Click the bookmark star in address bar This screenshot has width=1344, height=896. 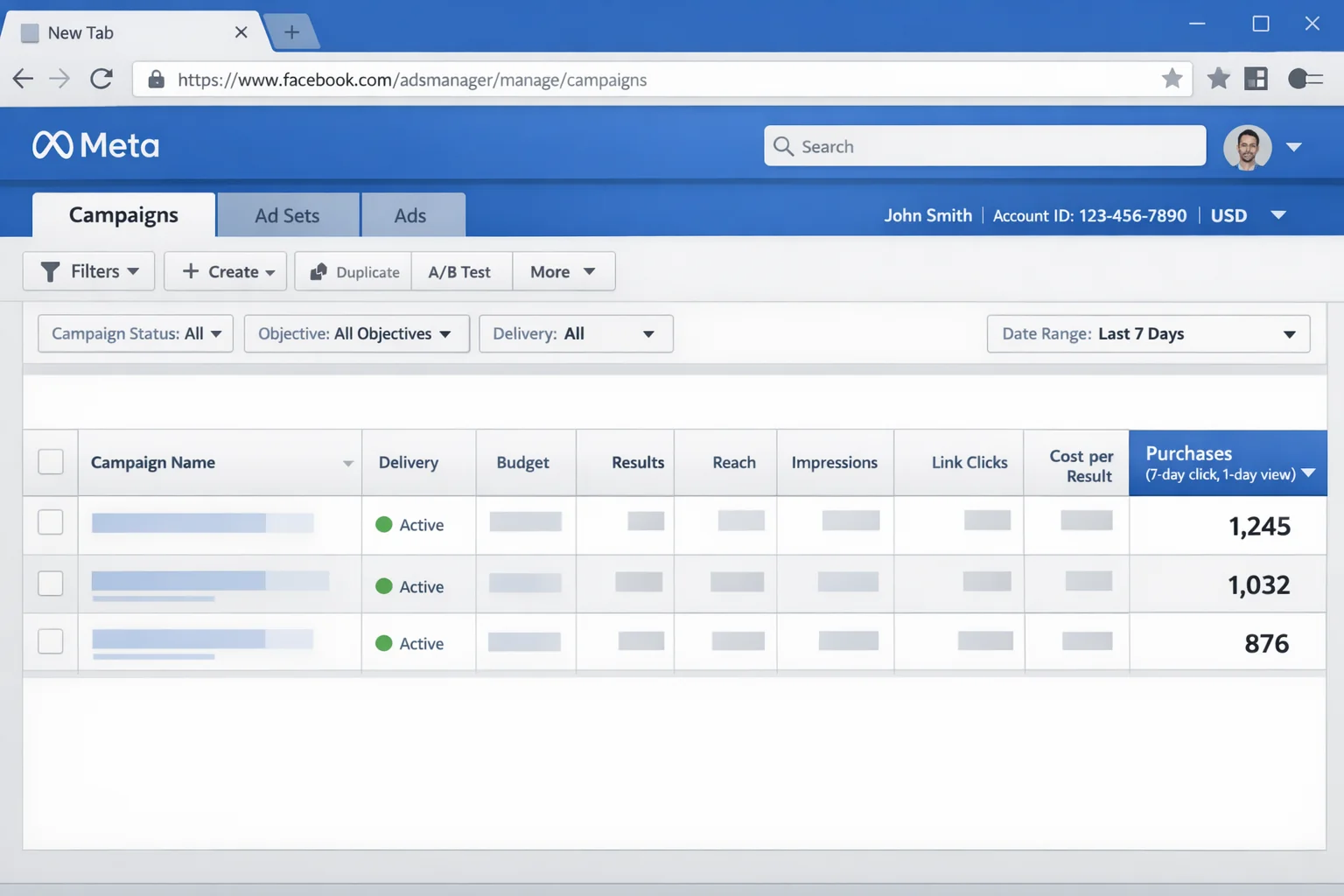point(1172,79)
